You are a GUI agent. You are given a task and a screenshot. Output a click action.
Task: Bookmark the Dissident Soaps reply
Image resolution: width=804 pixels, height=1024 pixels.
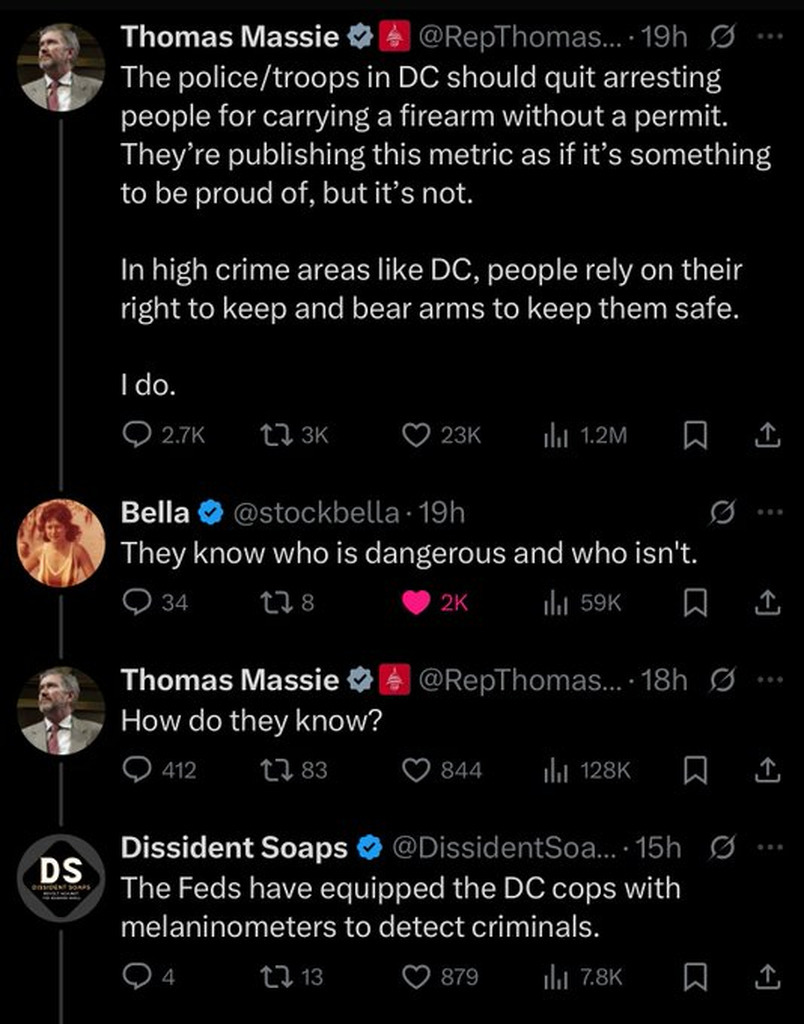695,976
